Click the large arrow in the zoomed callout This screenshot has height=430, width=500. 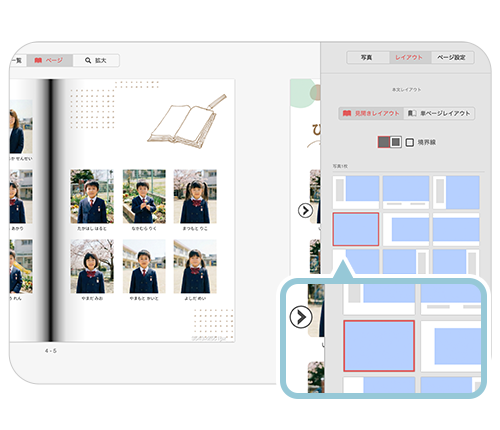301,317
